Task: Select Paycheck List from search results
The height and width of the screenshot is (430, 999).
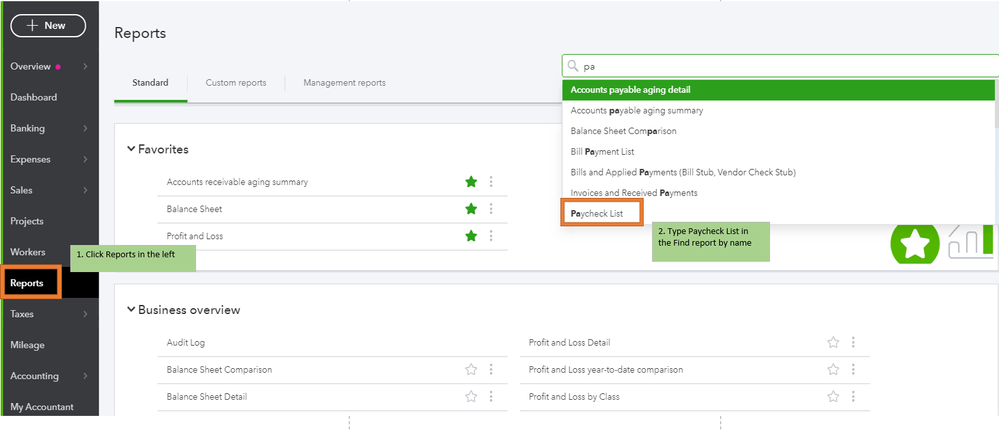Action: pos(597,214)
